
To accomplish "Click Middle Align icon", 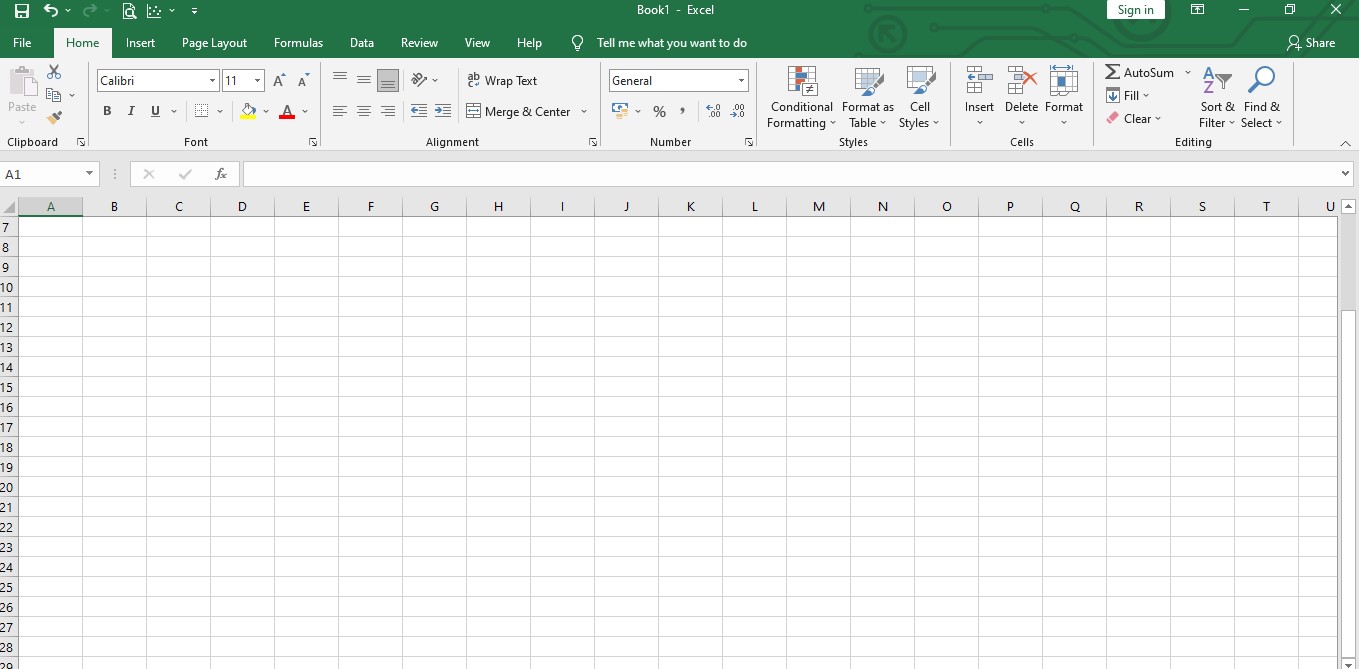I will coord(364,81).
